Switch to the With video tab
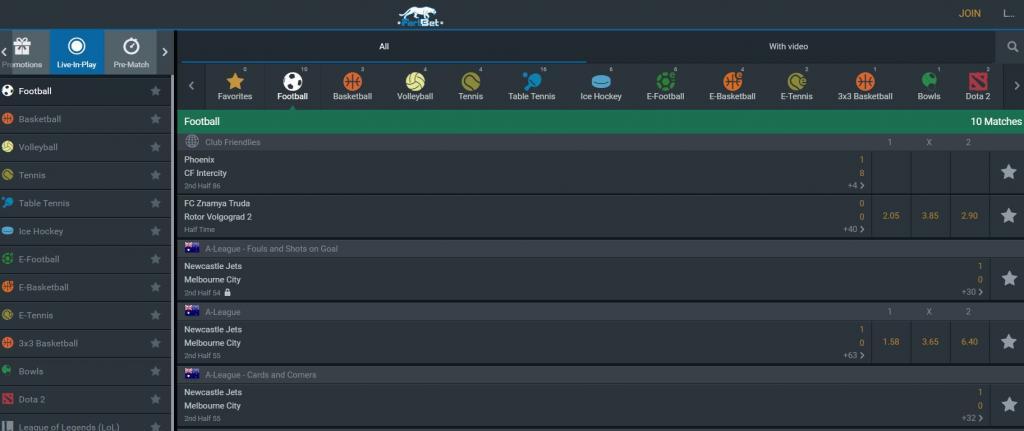Image resolution: width=1024 pixels, height=431 pixels. pyautogui.click(x=788, y=46)
